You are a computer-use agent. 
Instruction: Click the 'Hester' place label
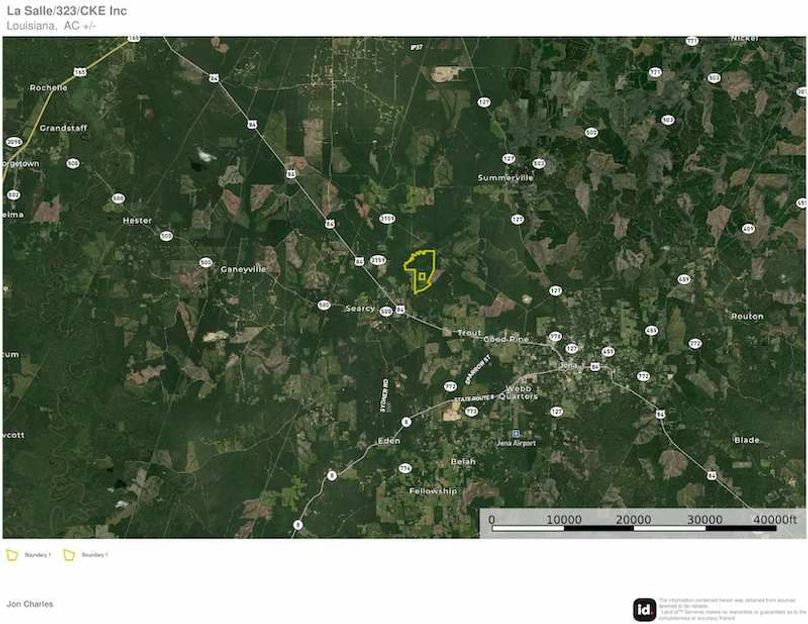137,221
